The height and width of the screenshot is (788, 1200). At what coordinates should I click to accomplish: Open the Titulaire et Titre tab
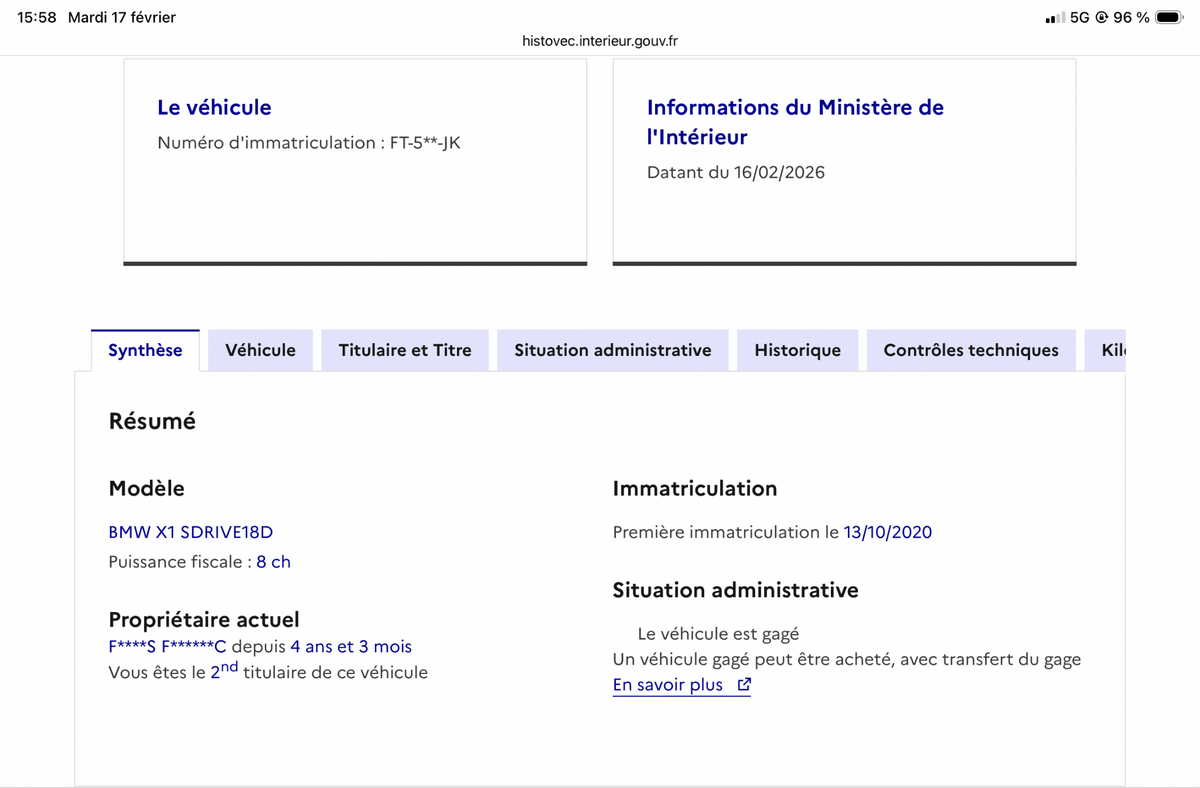click(404, 350)
